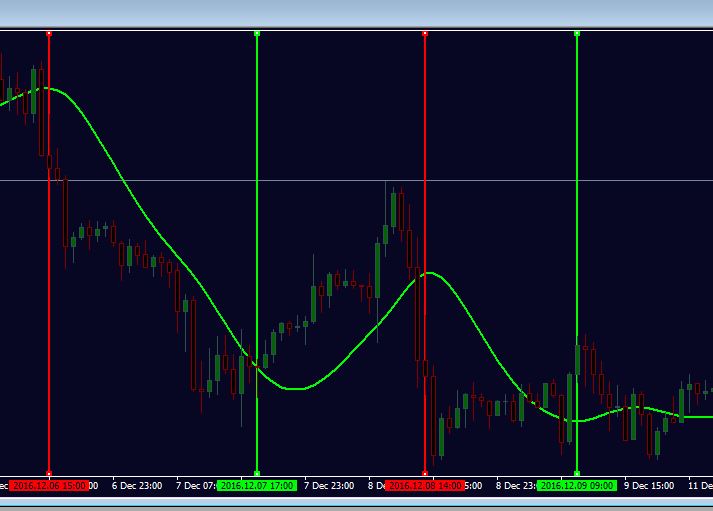Click the green curve's lowest trough
Image resolution: width=713 pixels, height=511 pixels.
pyautogui.click(x=577, y=421)
